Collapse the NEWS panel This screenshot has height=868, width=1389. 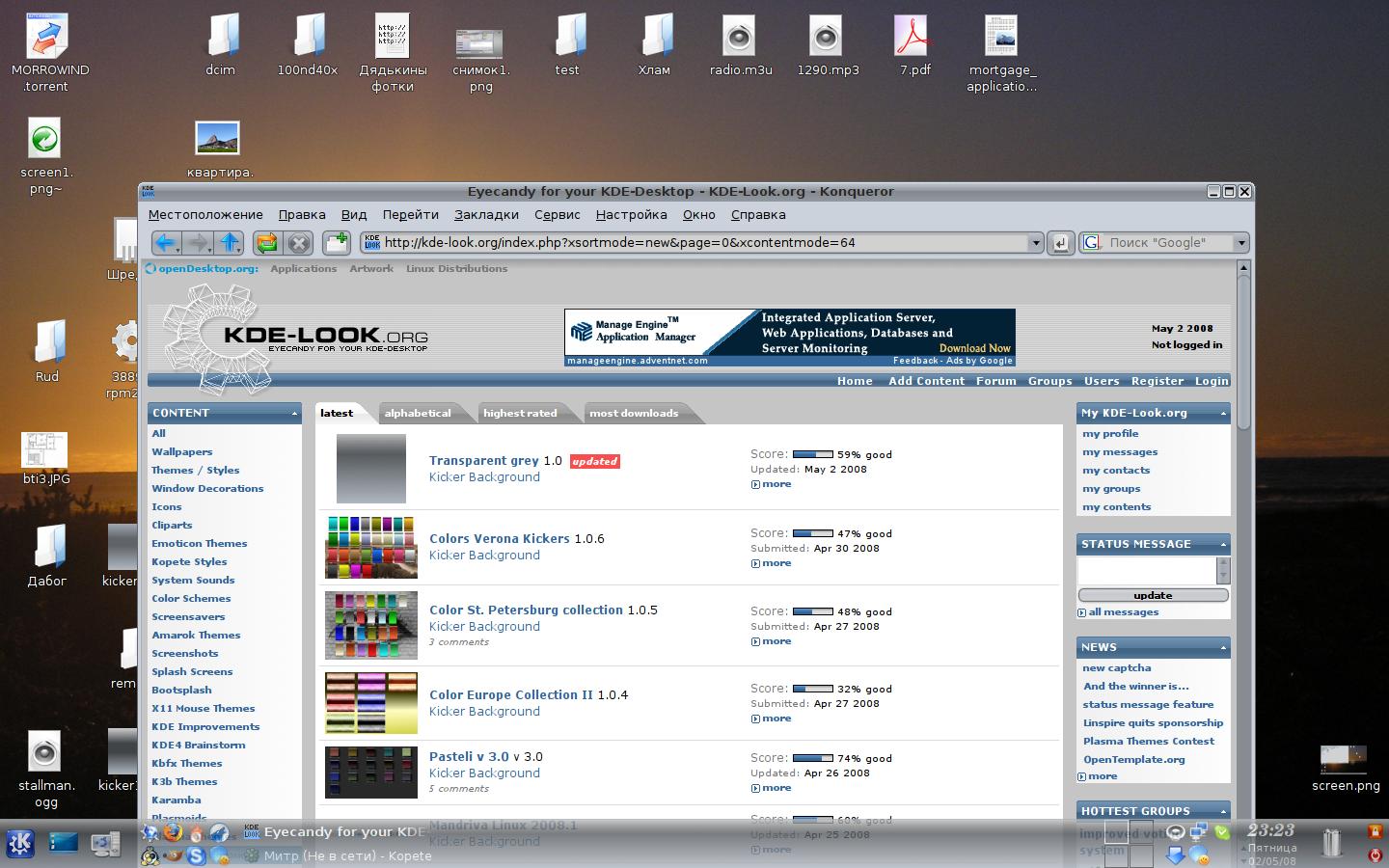click(x=1223, y=647)
